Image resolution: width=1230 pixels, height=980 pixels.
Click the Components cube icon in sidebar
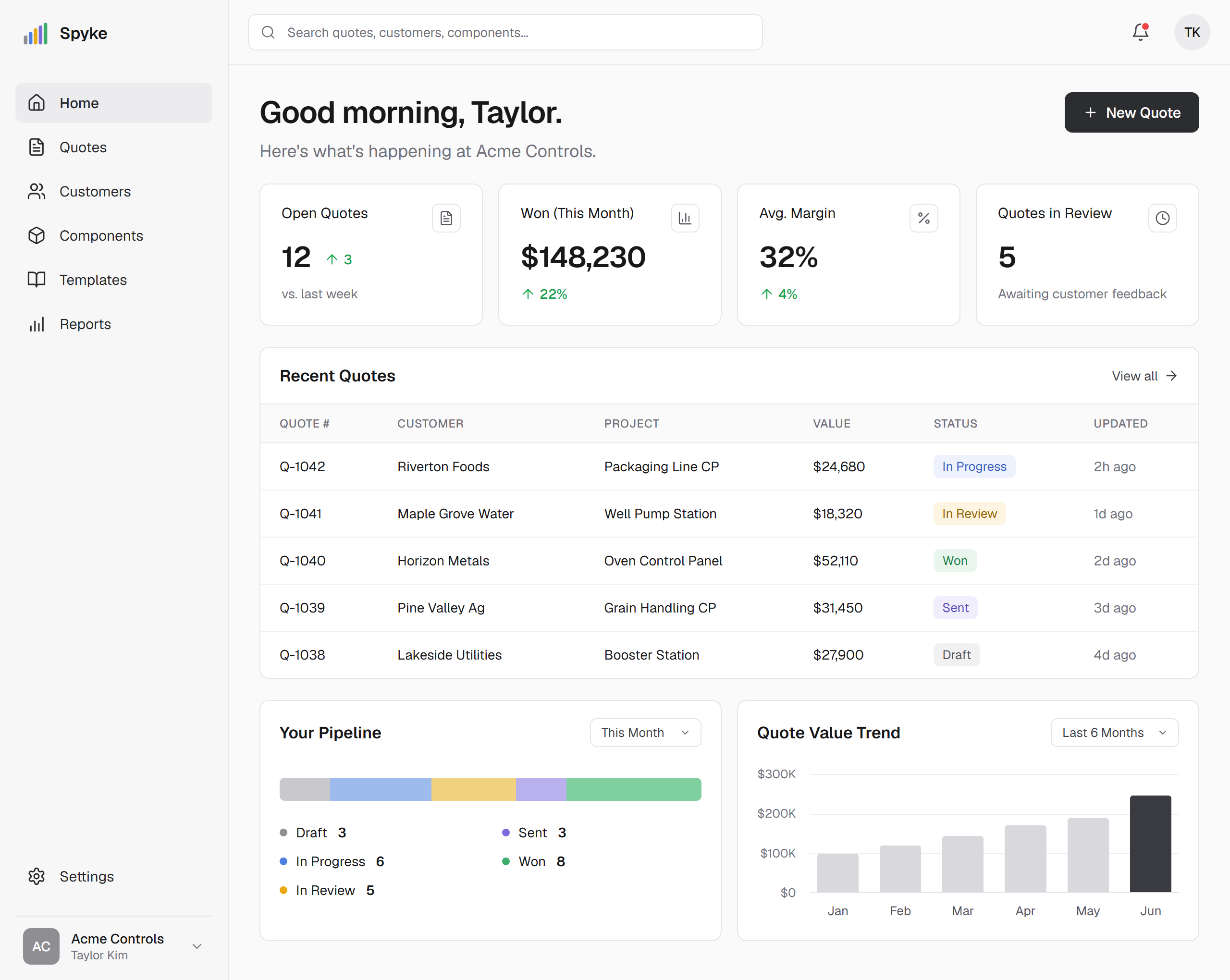pyautogui.click(x=37, y=235)
